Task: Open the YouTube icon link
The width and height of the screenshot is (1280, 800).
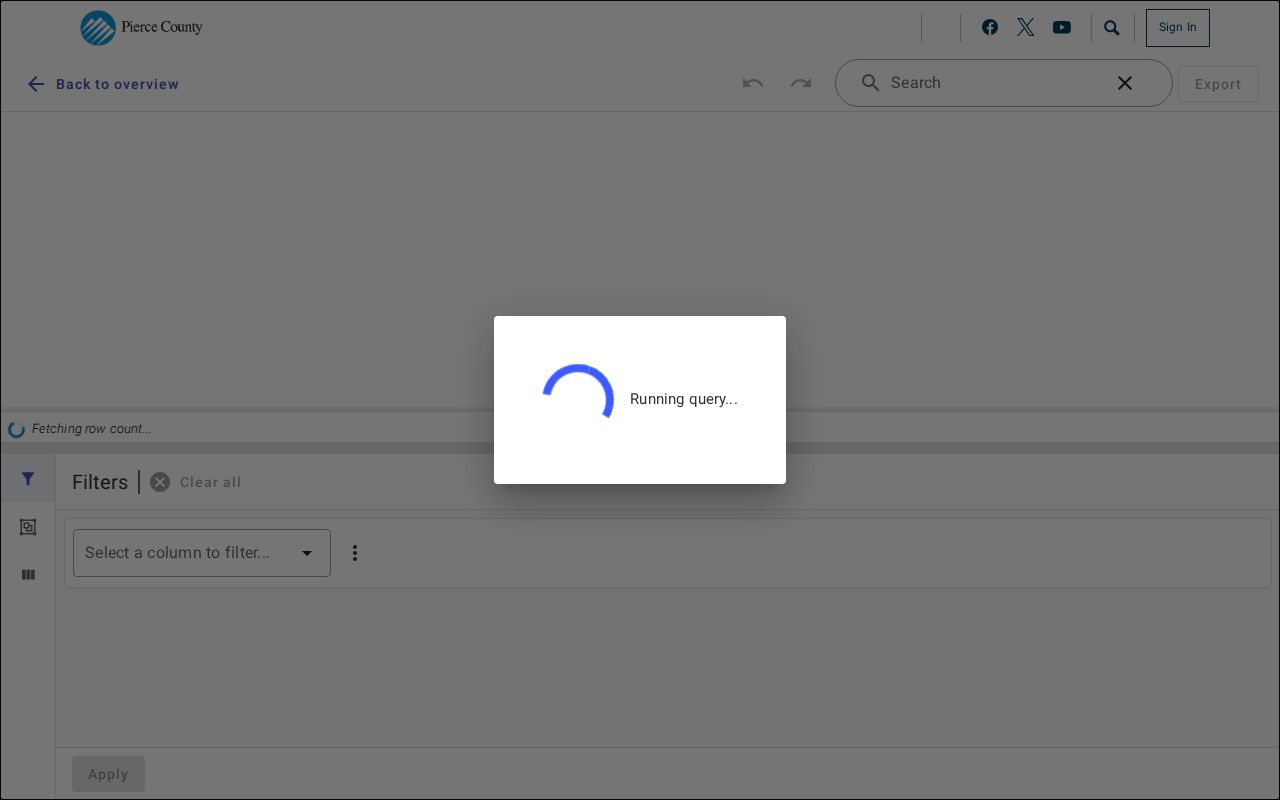Action: [x=1062, y=27]
